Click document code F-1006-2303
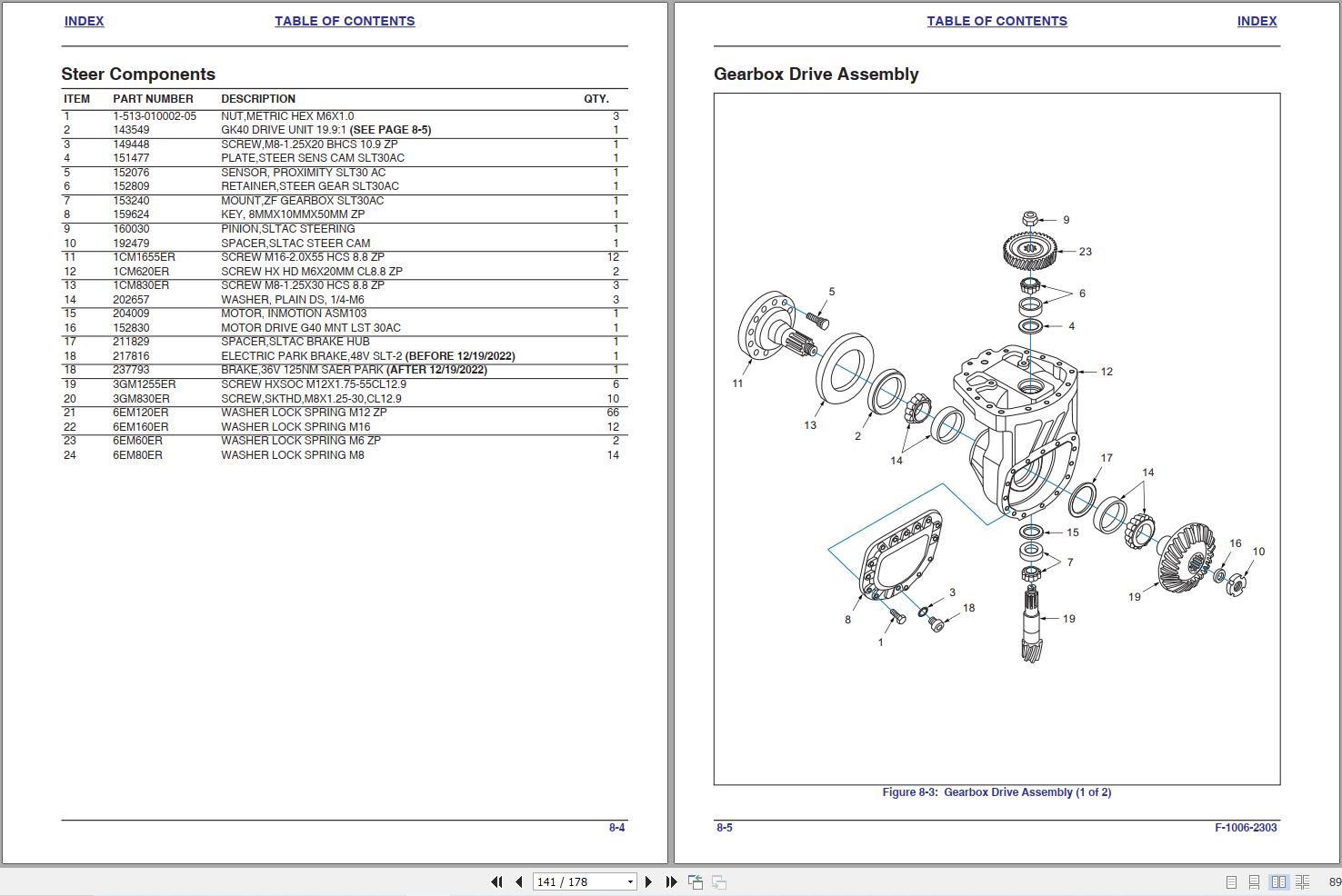 1246,828
